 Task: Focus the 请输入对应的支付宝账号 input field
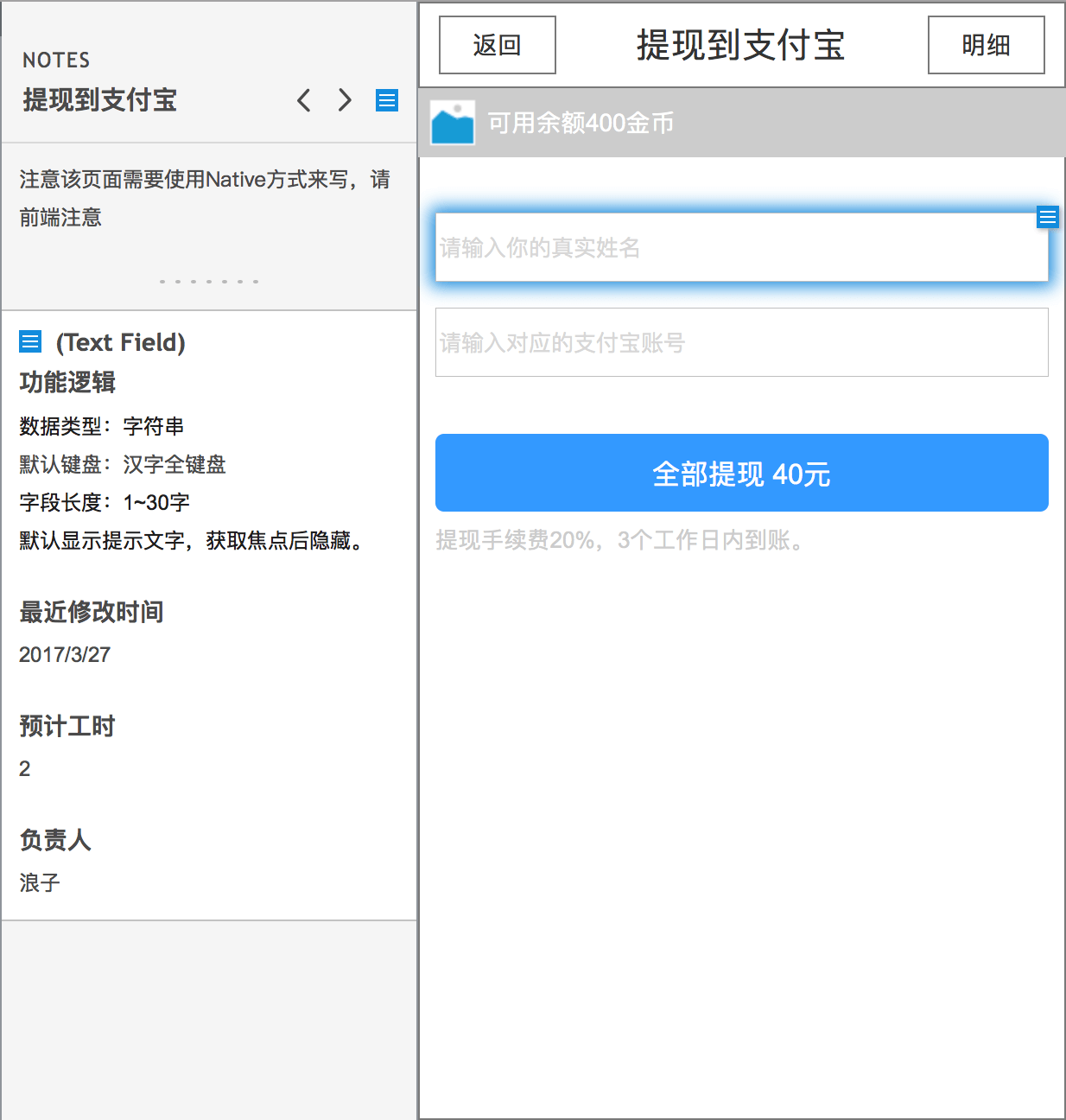coord(742,342)
